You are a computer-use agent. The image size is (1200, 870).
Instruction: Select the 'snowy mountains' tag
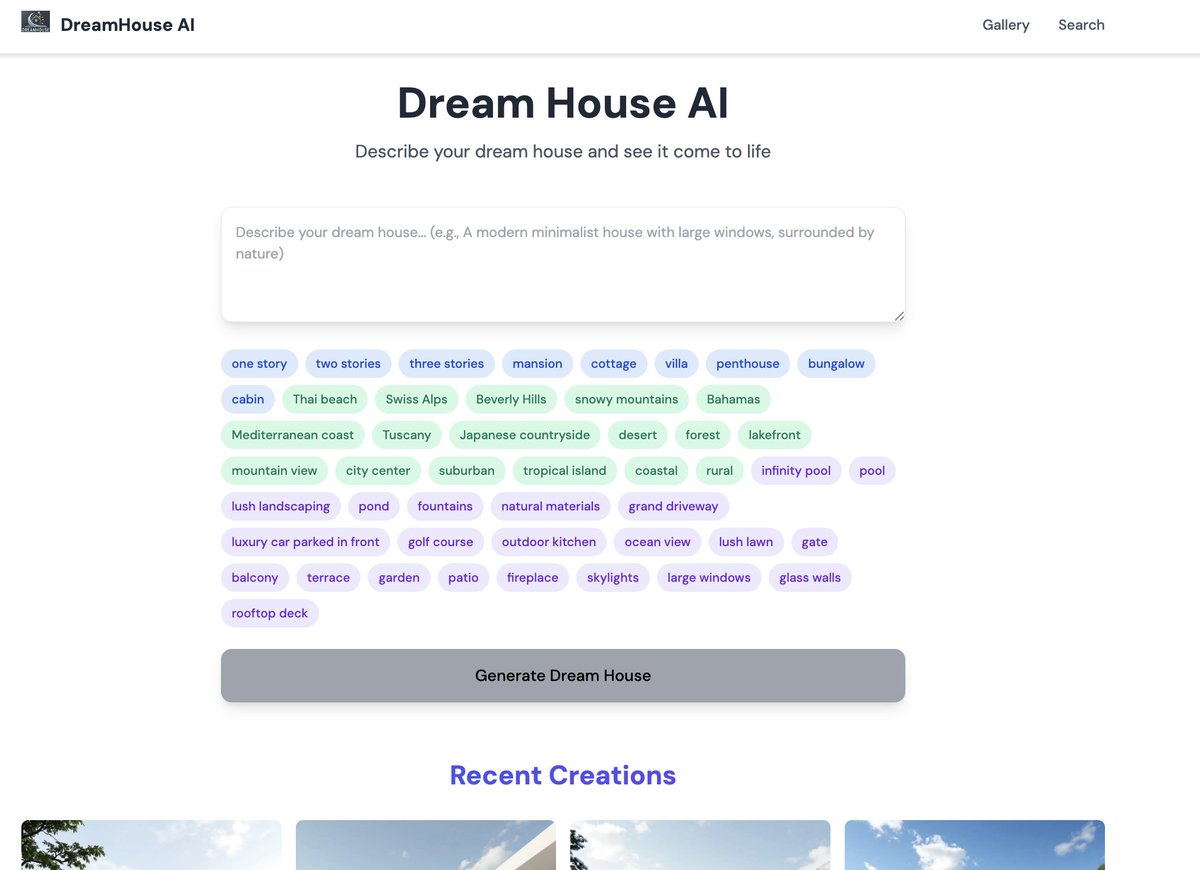(x=627, y=399)
